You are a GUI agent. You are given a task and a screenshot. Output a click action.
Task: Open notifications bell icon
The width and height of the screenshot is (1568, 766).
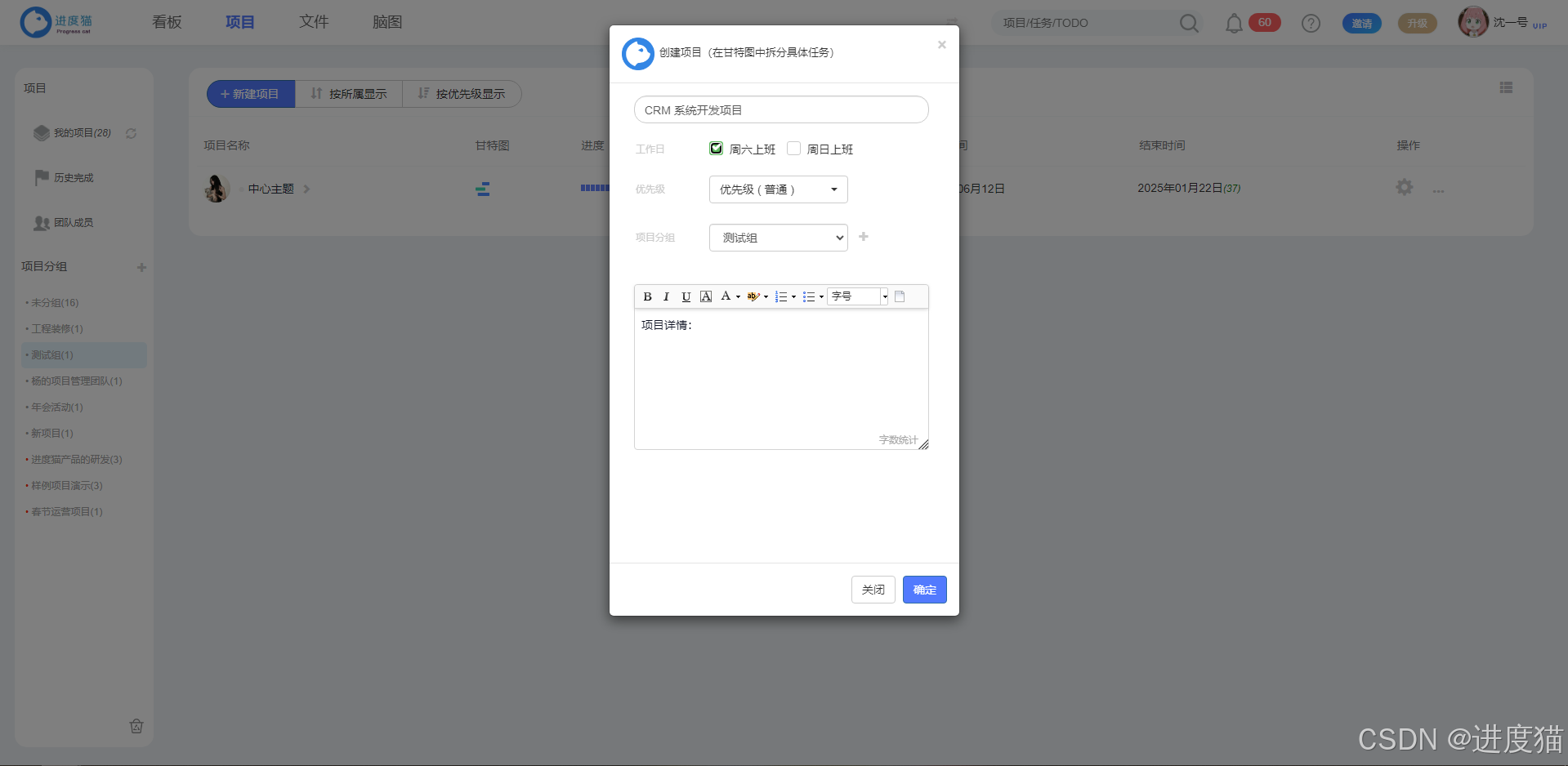pos(1234,24)
